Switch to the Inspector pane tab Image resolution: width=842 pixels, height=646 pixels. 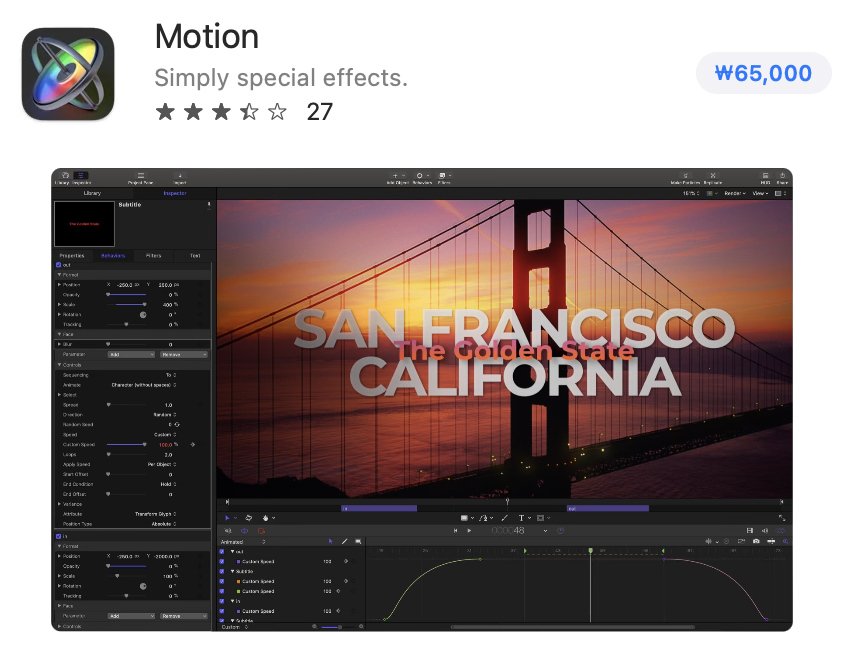[175, 193]
